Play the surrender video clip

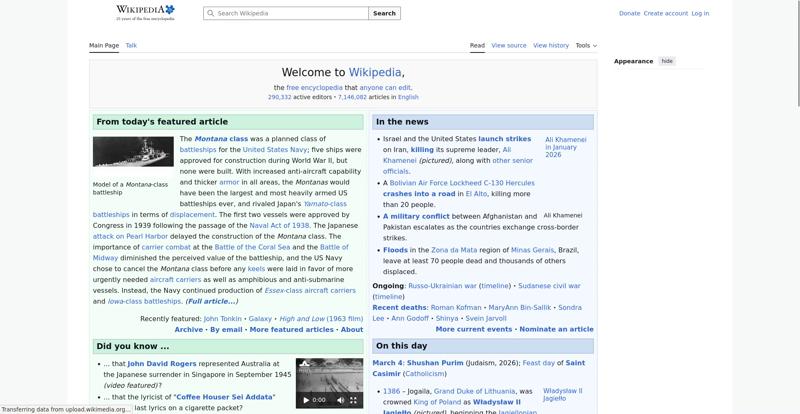pos(306,400)
